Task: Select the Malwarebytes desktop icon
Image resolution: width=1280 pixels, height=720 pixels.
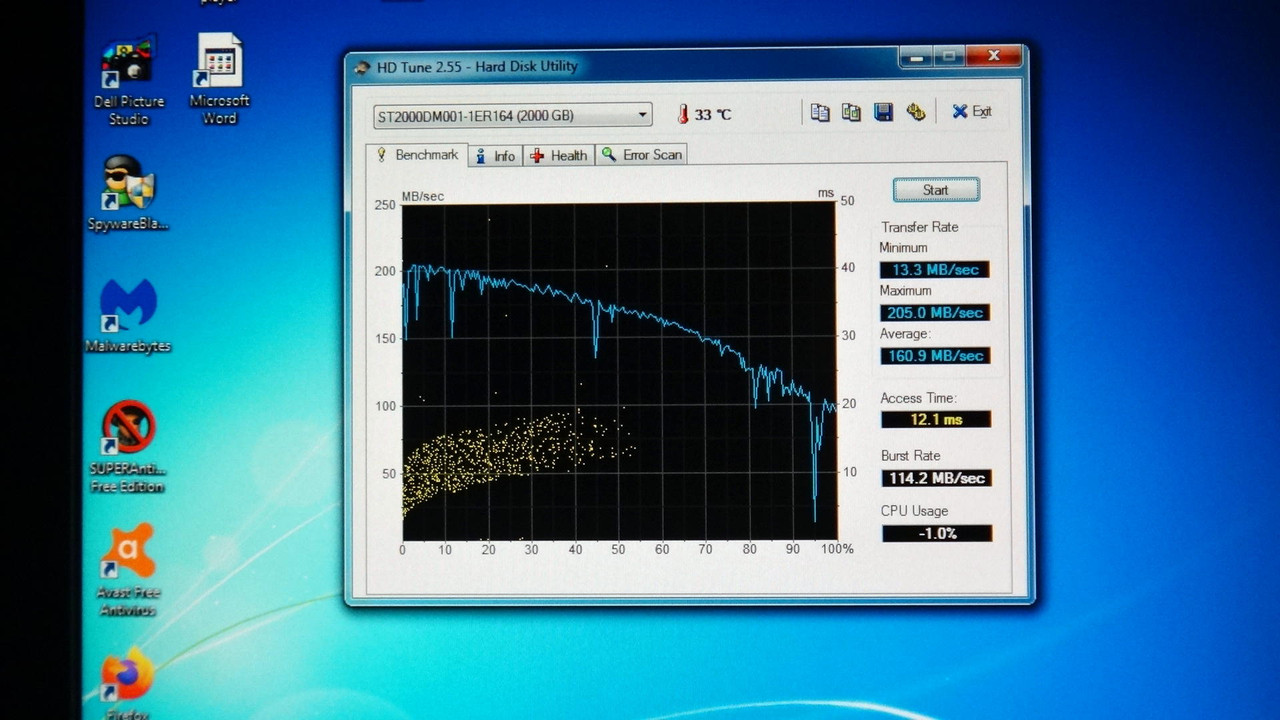Action: click(x=128, y=316)
